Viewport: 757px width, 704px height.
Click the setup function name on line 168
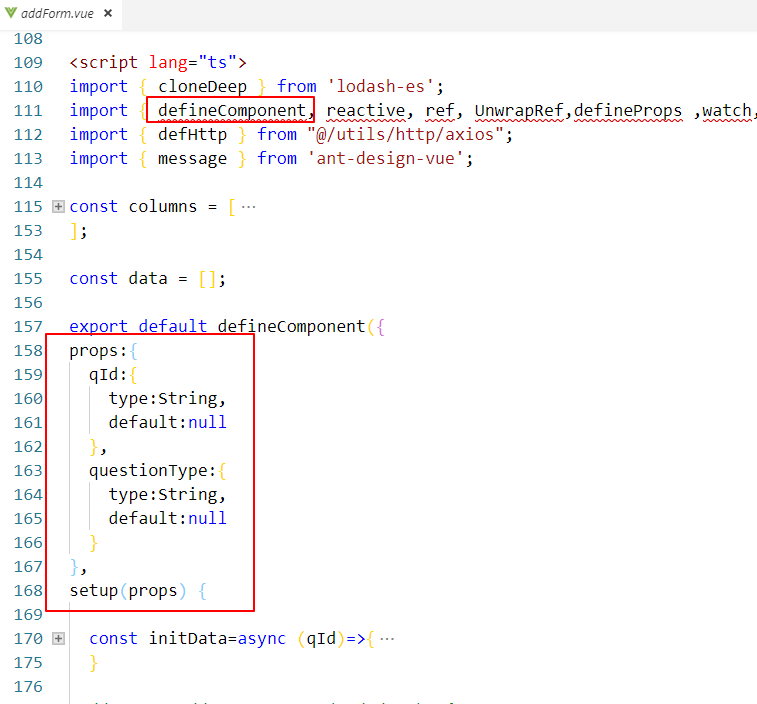93,590
